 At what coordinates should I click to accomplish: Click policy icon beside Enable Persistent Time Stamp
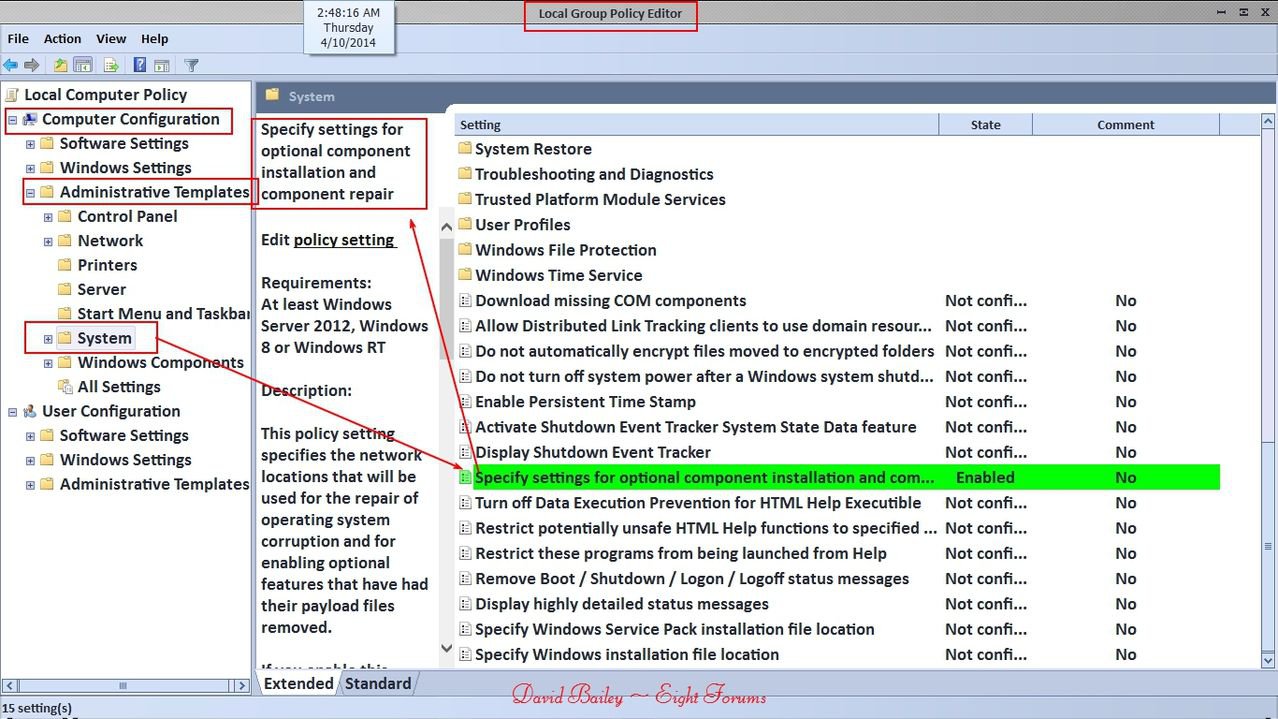464,402
